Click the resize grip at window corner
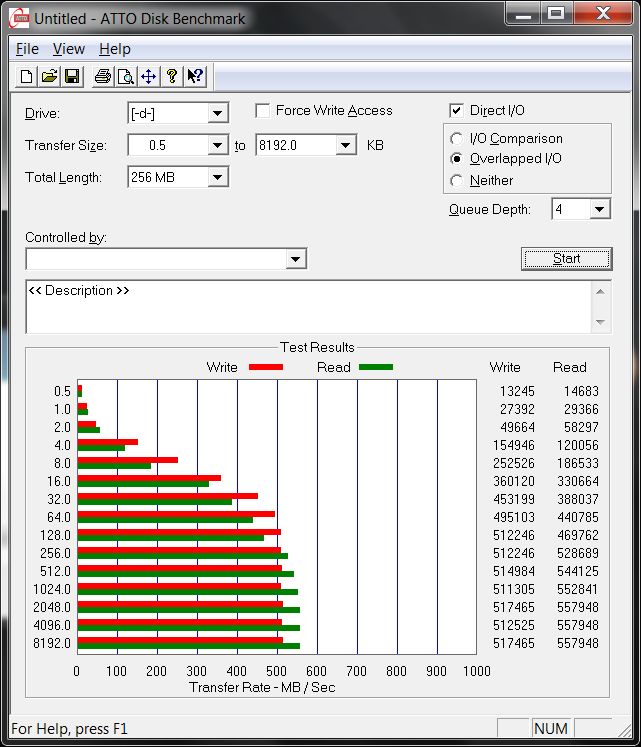This screenshot has width=641, height=747. coord(624,730)
